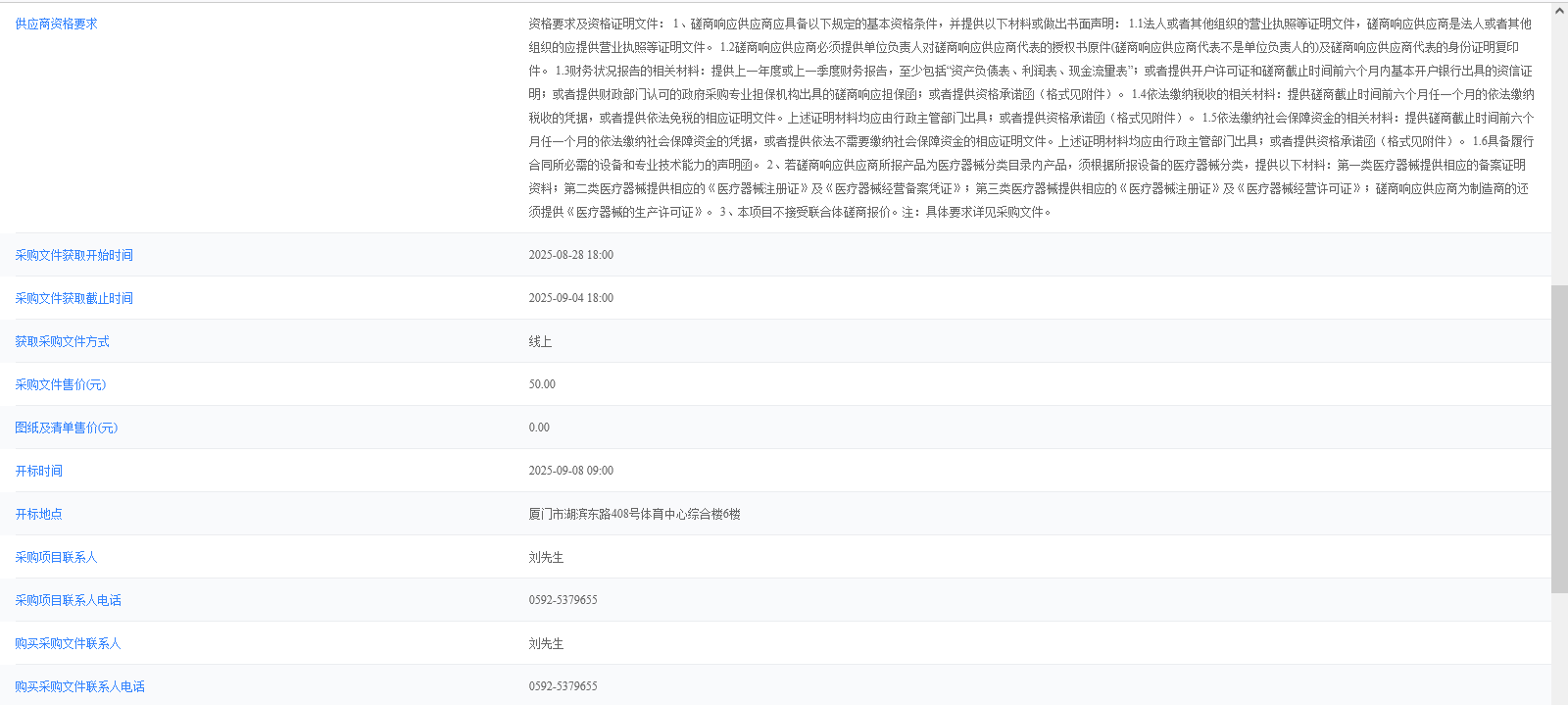Screen dimensions: 1568x705
Task: Click the deadline value 2025-09-04 18:00
Action: pyautogui.click(x=570, y=298)
